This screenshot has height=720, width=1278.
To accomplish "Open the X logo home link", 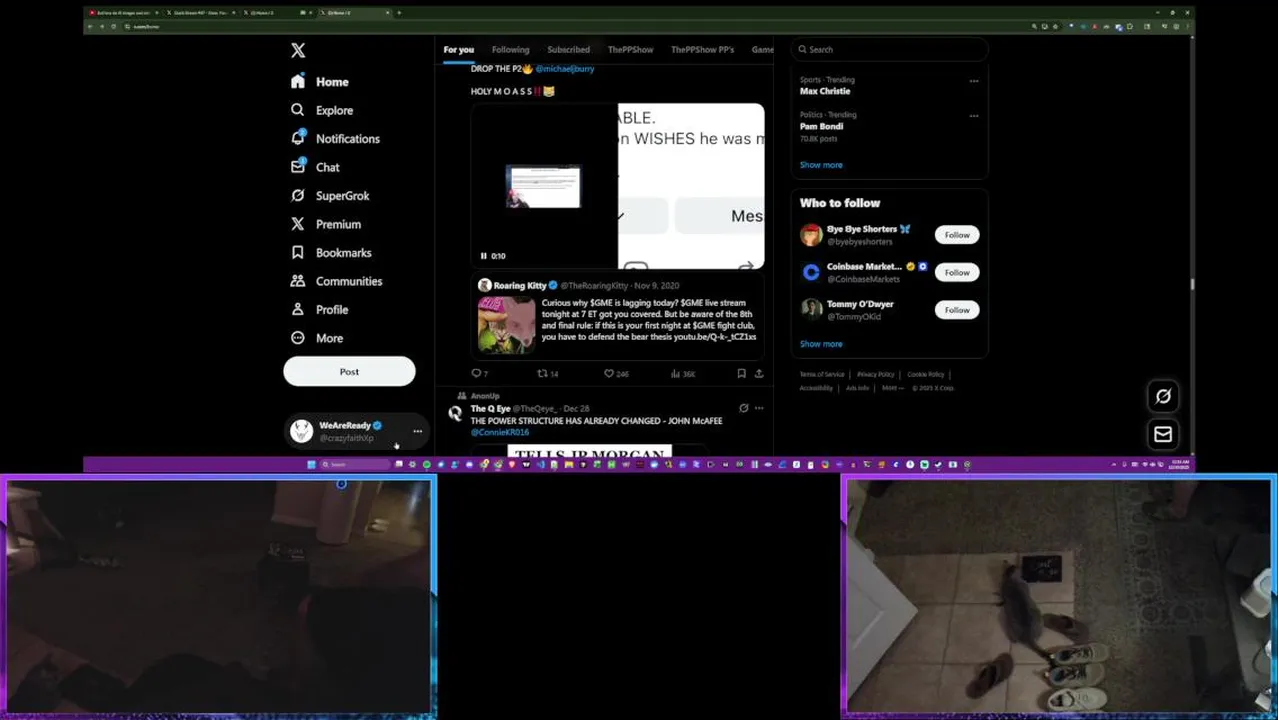I will [x=298, y=50].
